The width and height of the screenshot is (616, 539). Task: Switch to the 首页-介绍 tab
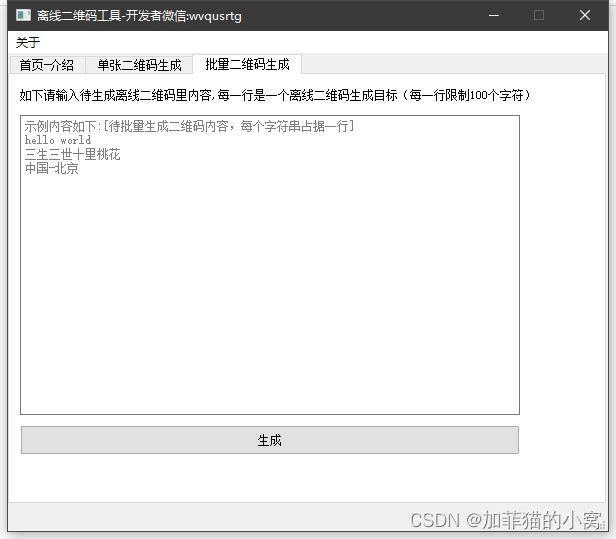point(47,65)
